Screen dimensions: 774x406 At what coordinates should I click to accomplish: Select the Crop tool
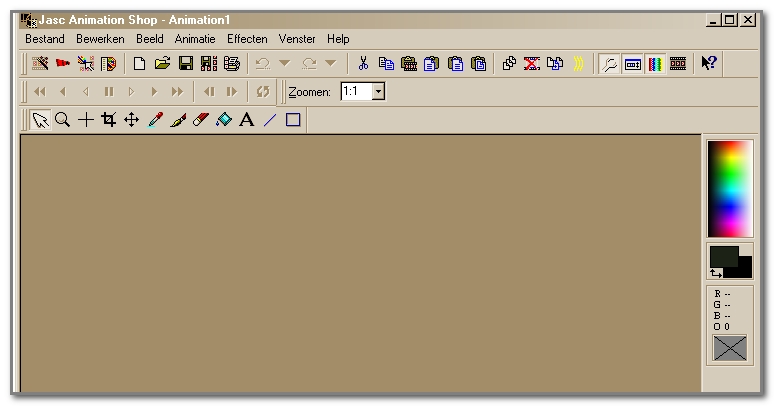109,120
